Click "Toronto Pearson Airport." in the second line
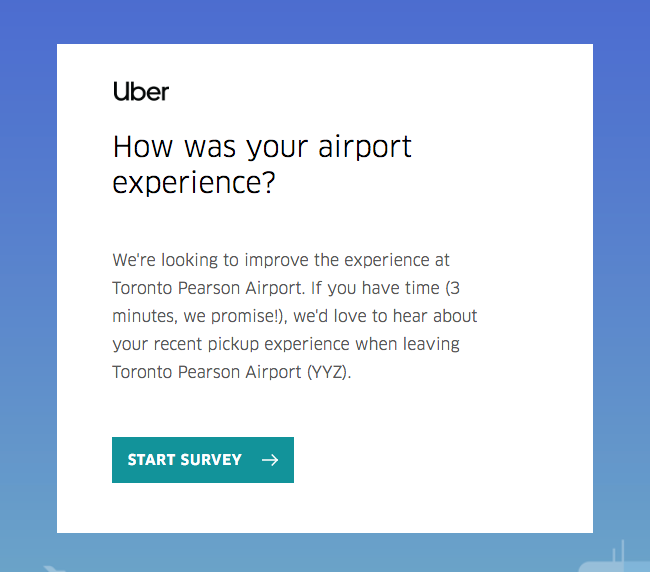650x572 pixels. pyautogui.click(x=209, y=288)
